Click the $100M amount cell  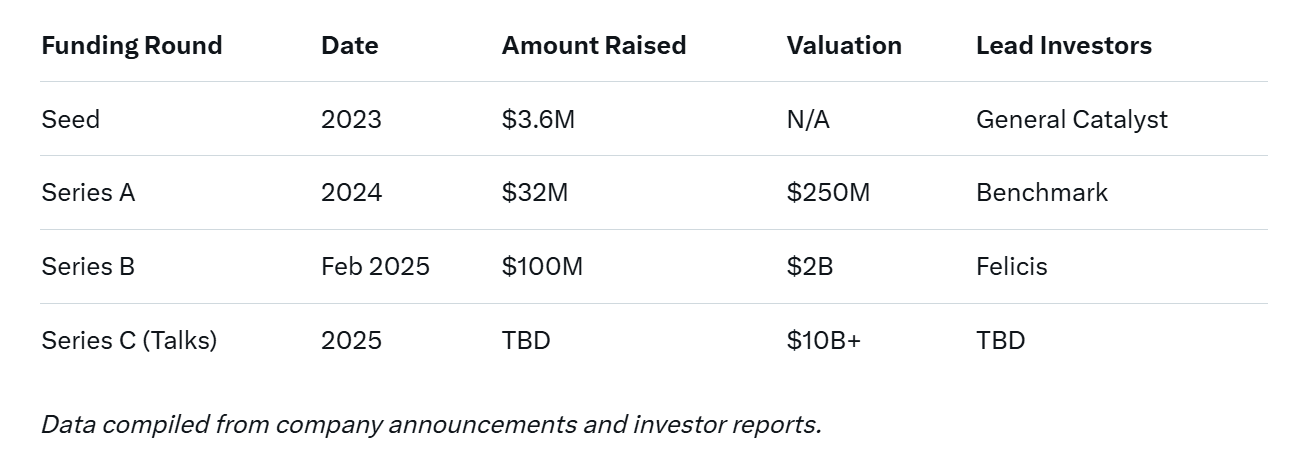(542, 267)
